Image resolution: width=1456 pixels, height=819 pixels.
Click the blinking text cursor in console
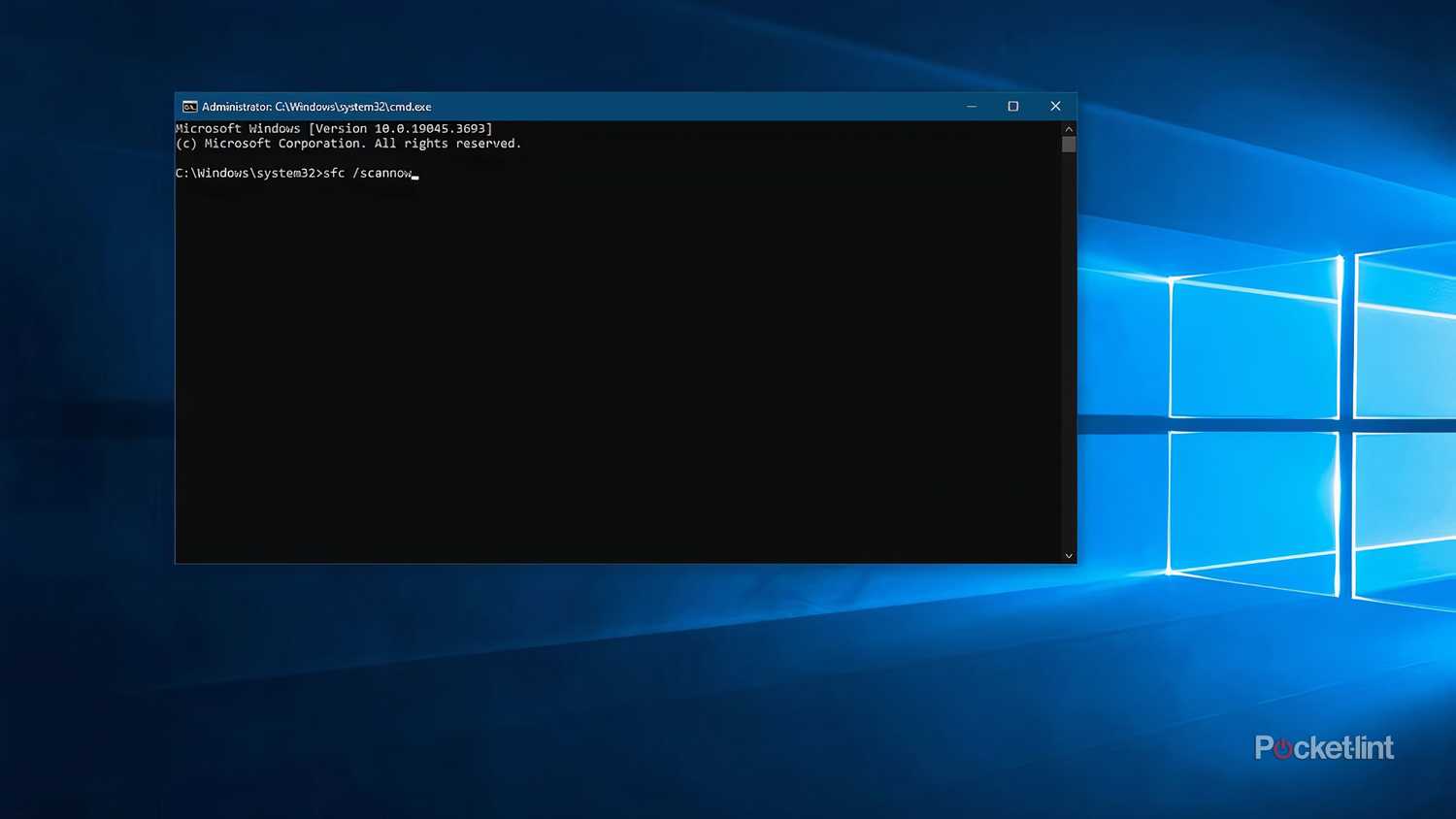pyautogui.click(x=415, y=176)
